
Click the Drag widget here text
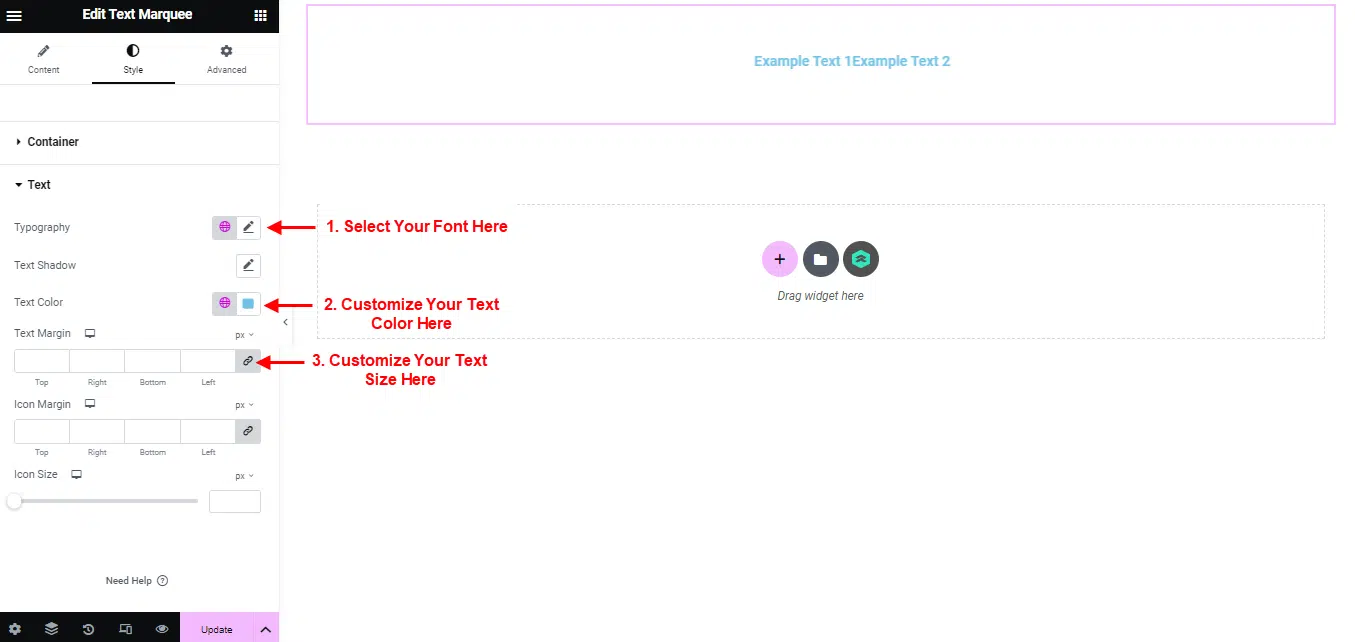(821, 296)
